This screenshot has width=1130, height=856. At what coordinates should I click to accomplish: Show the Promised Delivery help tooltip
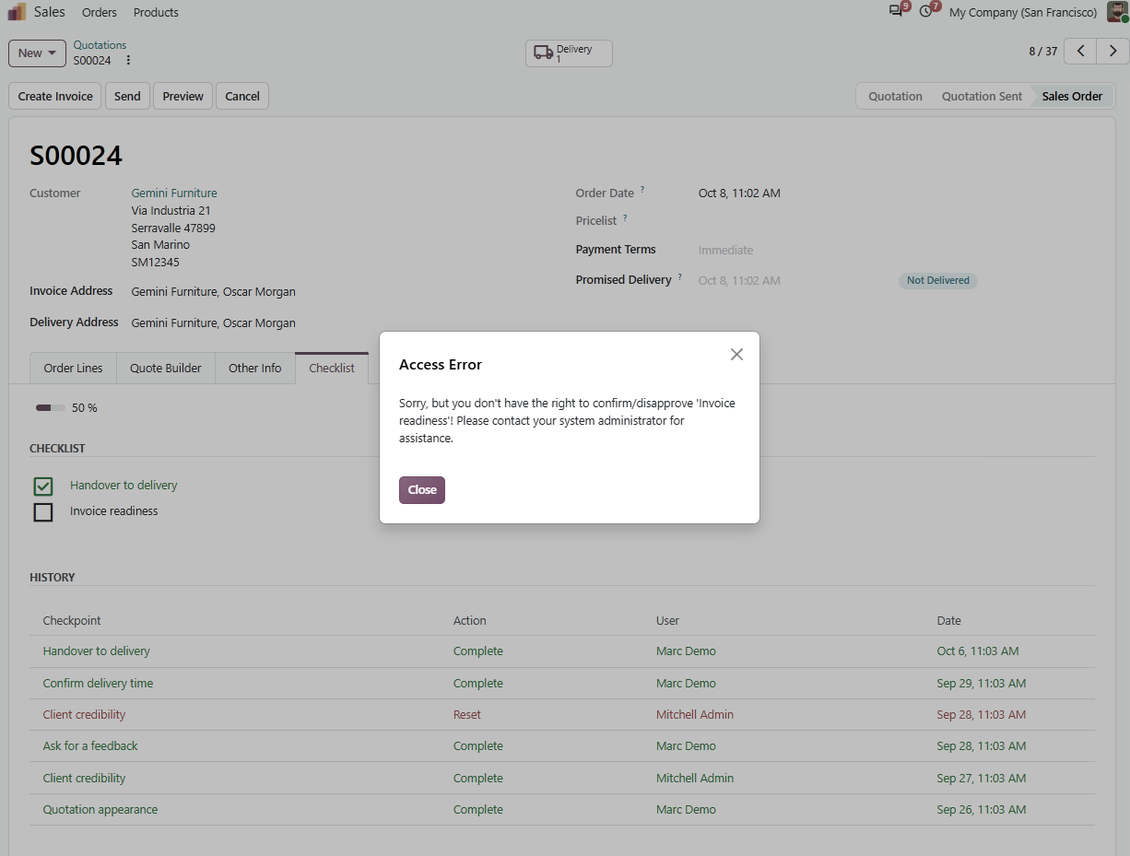(680, 277)
